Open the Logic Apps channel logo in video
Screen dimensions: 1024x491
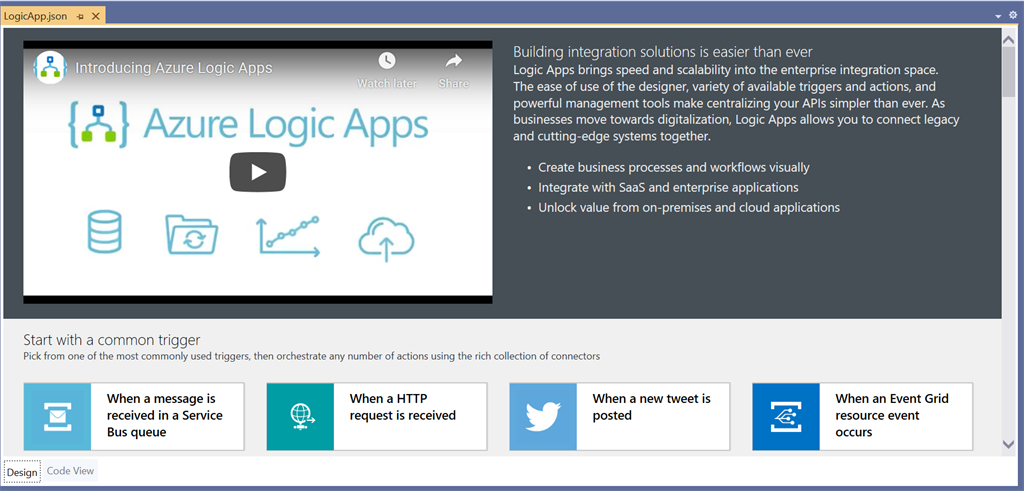coord(50,67)
